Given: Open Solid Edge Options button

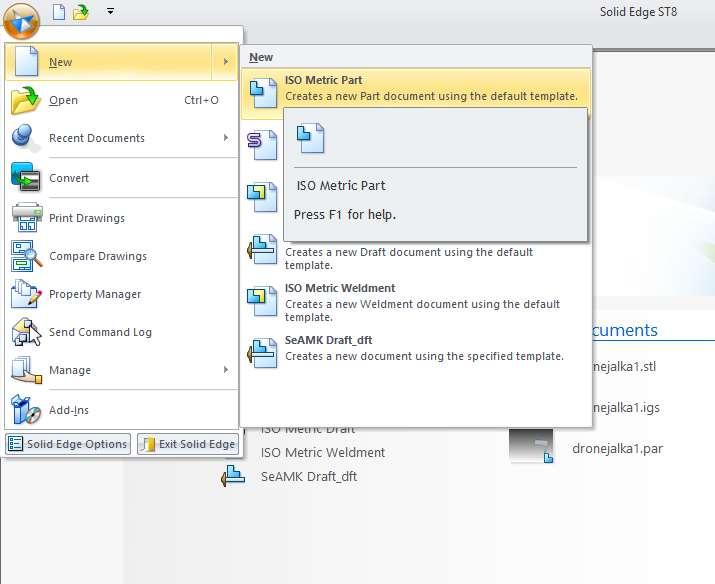Looking at the screenshot, I should [68, 444].
